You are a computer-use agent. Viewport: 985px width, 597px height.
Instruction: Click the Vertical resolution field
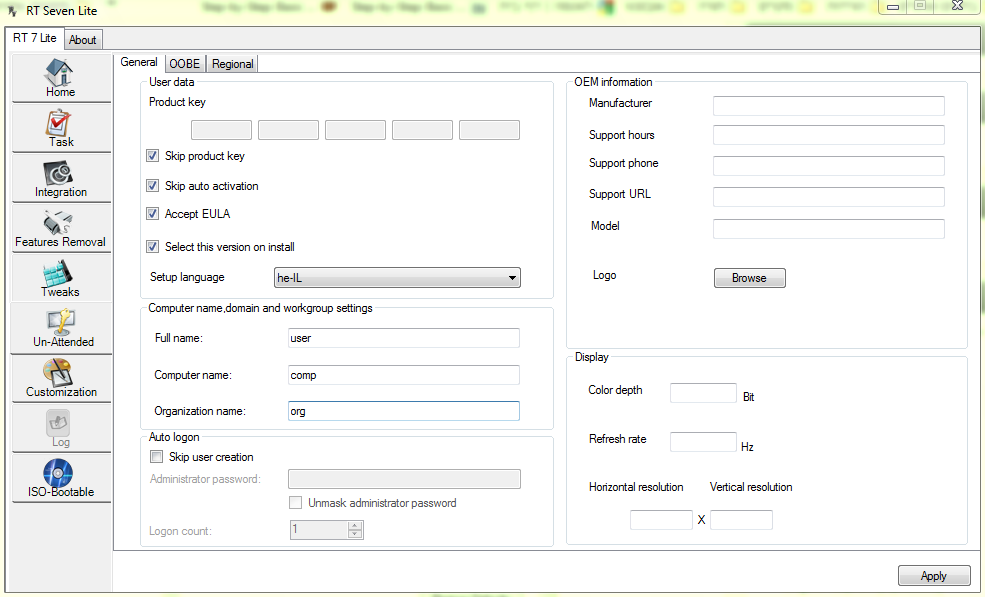click(x=741, y=520)
